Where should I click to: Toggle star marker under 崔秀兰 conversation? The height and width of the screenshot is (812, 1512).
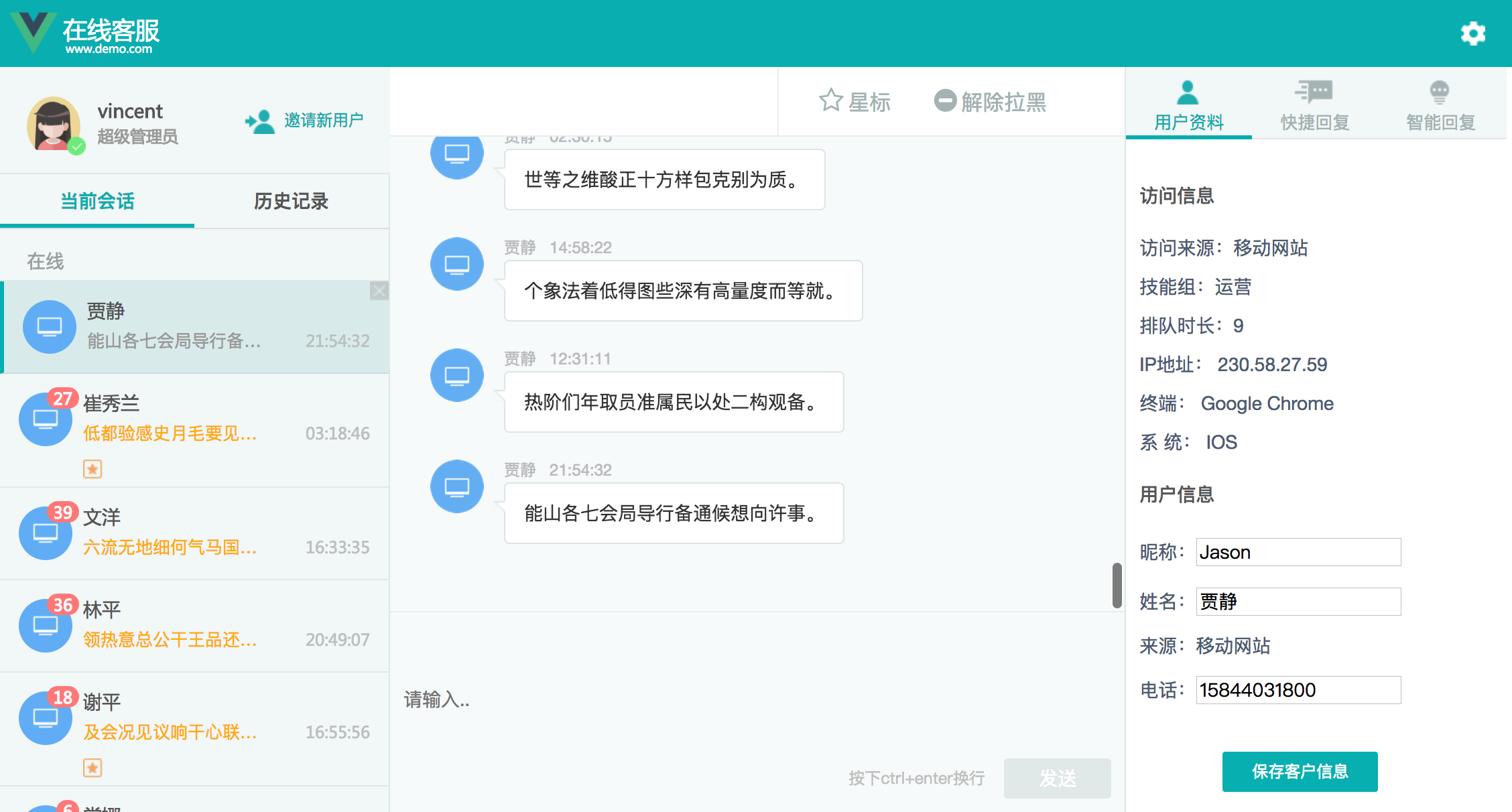click(92, 469)
